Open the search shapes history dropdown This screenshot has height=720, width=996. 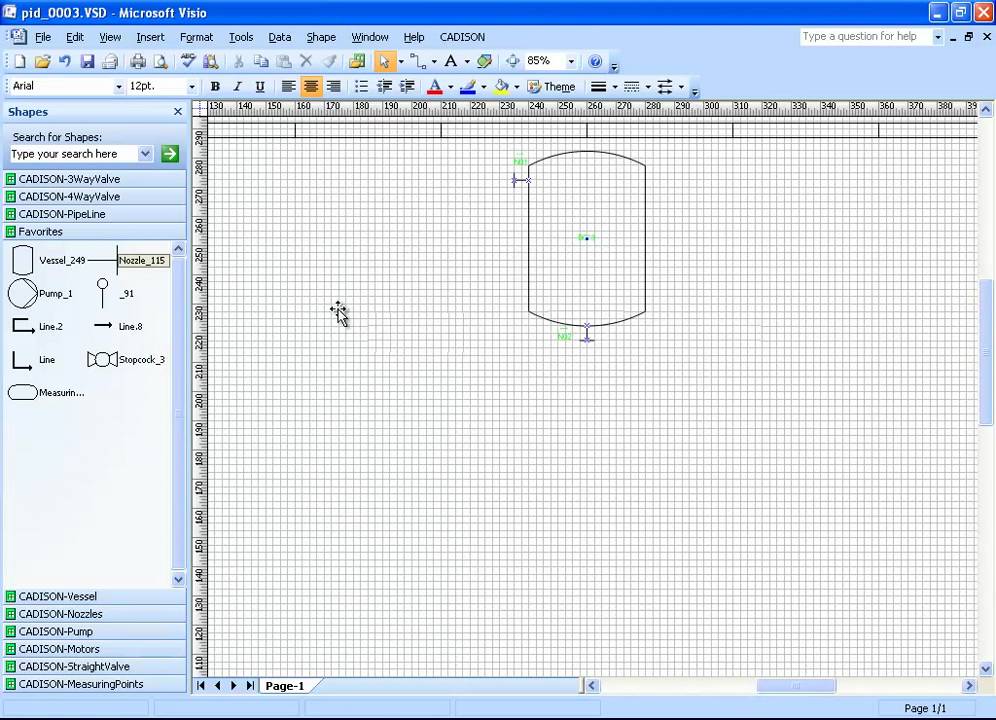point(145,154)
